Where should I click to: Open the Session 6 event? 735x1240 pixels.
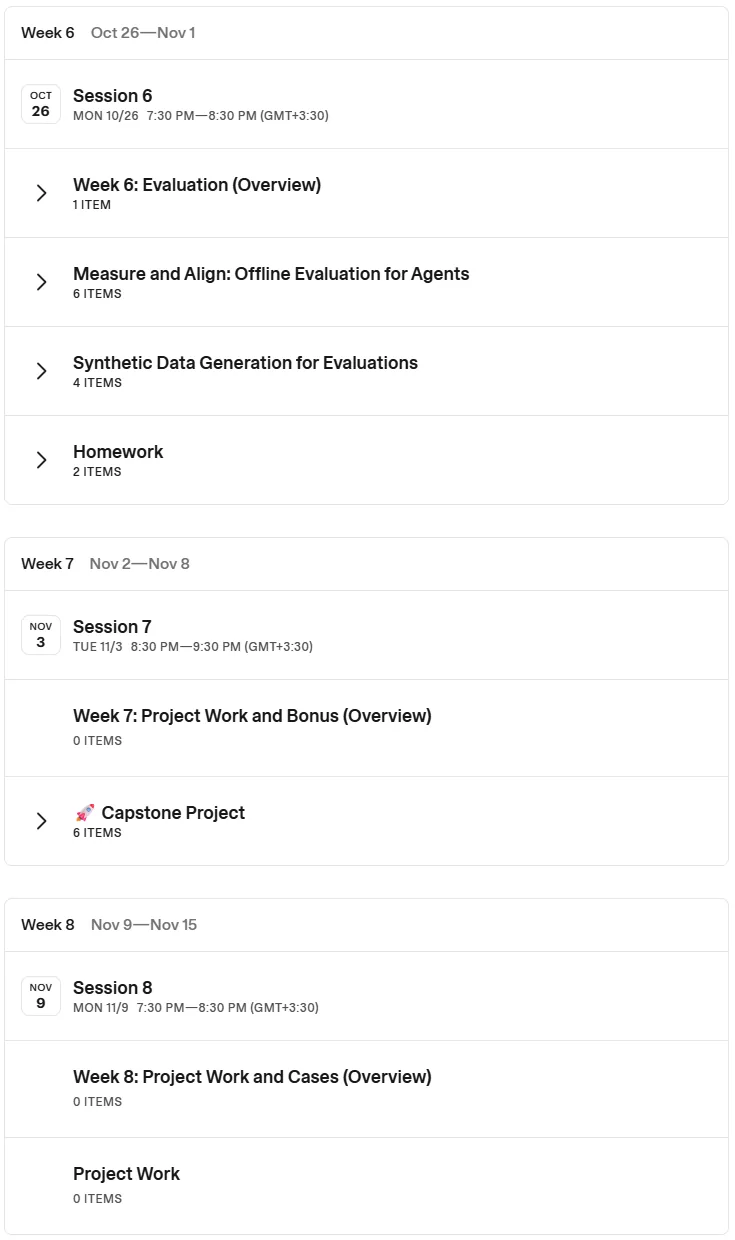pyautogui.click(x=367, y=104)
